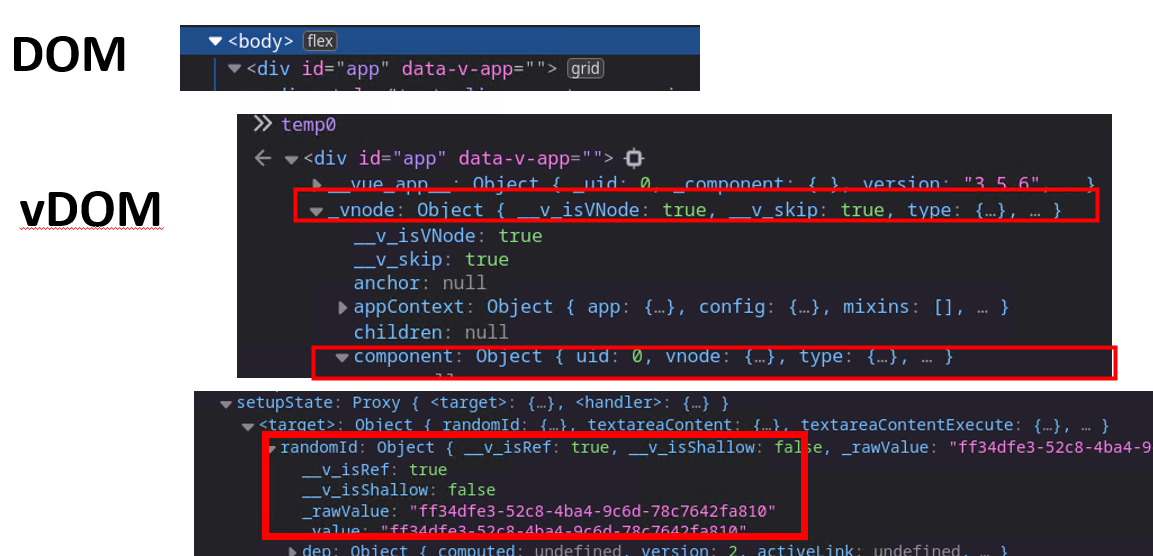
Task: Collapse the div#app object in console output
Action: click(x=291, y=159)
